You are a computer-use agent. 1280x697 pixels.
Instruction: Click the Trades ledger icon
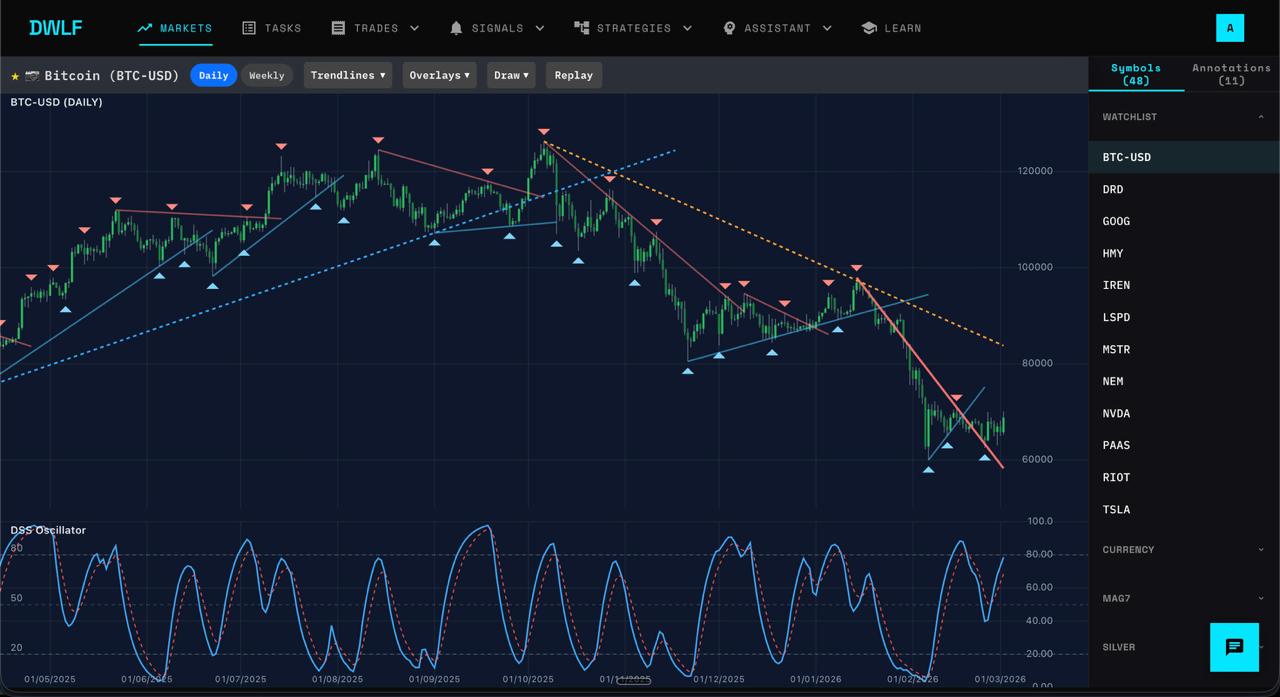338,28
